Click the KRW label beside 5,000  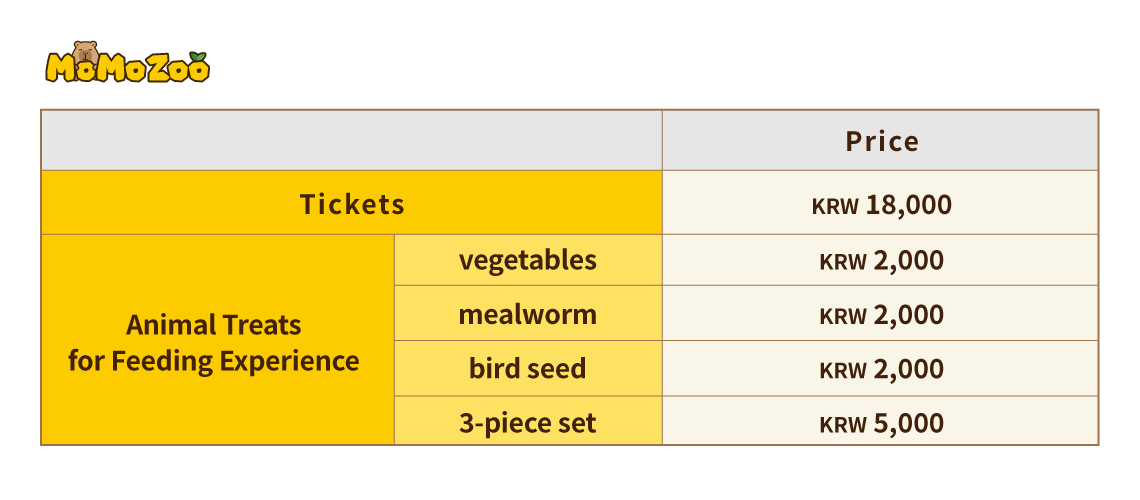(x=843, y=424)
